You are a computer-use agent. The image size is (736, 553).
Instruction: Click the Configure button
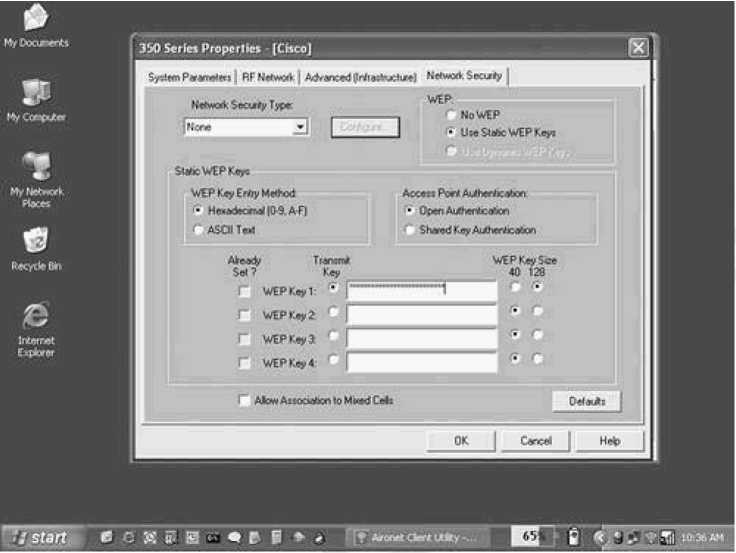pyautogui.click(x=365, y=127)
